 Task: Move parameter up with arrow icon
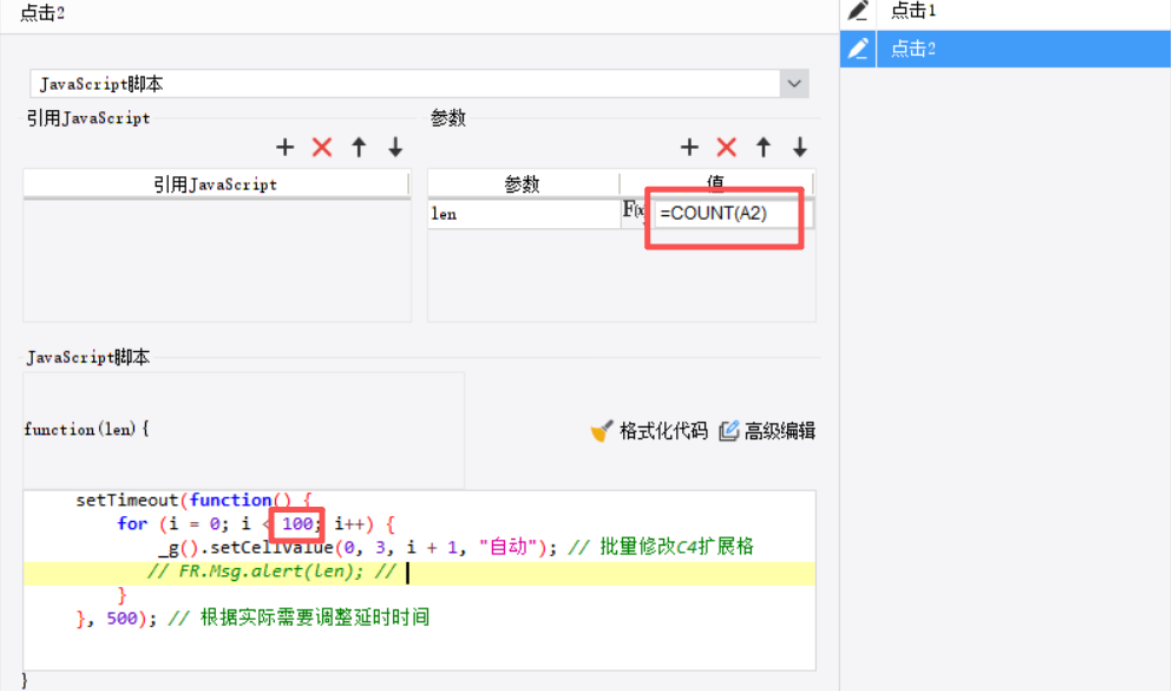(763, 147)
